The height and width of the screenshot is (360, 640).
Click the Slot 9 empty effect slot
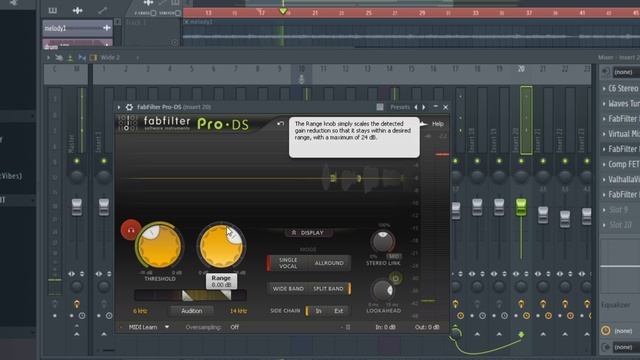pyautogui.click(x=620, y=209)
